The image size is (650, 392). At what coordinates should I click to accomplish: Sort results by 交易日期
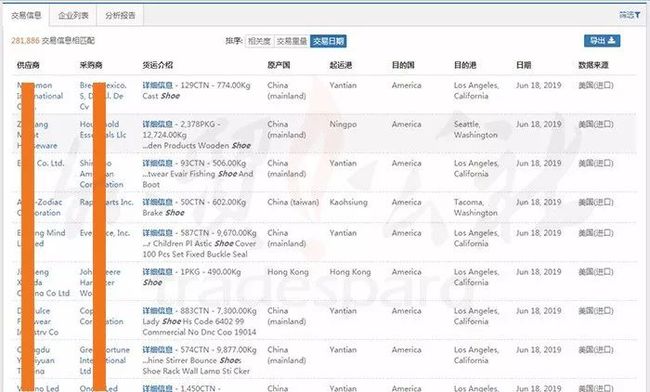click(328, 41)
